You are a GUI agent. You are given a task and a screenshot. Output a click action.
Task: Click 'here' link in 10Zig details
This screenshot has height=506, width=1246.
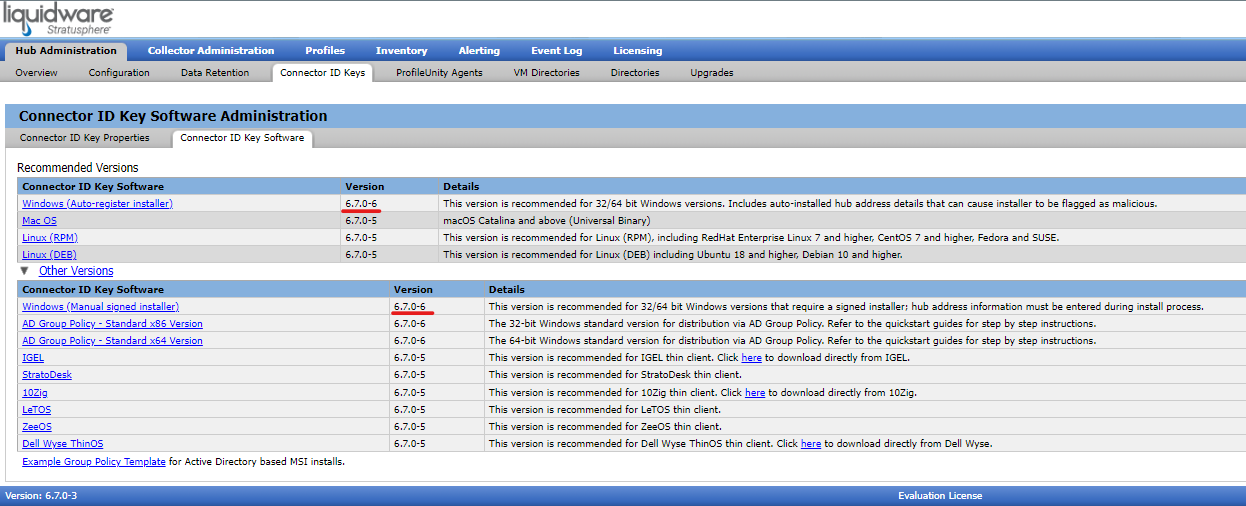(x=755, y=392)
